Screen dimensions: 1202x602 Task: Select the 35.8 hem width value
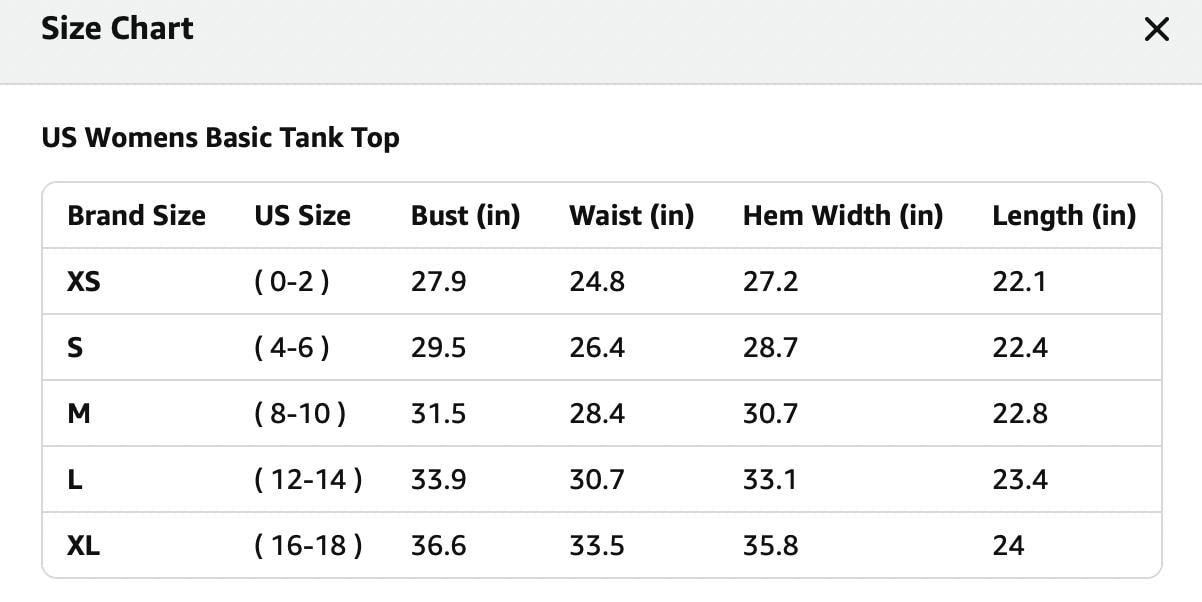tap(770, 546)
